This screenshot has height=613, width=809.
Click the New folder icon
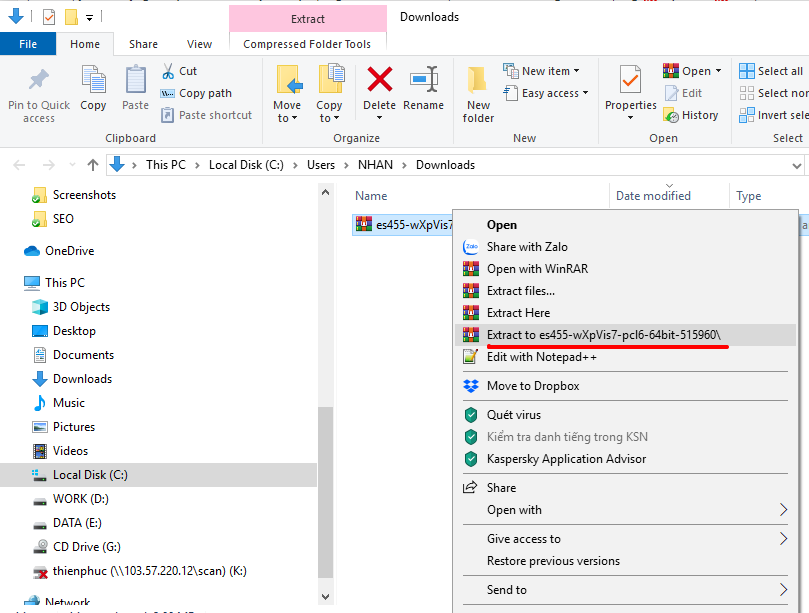(478, 81)
